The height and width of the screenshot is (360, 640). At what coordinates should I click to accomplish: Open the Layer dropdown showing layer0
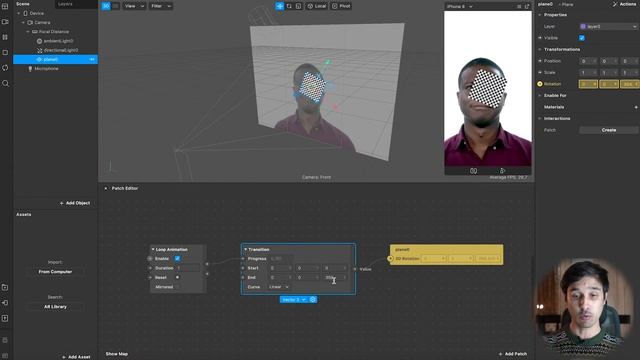coord(609,27)
